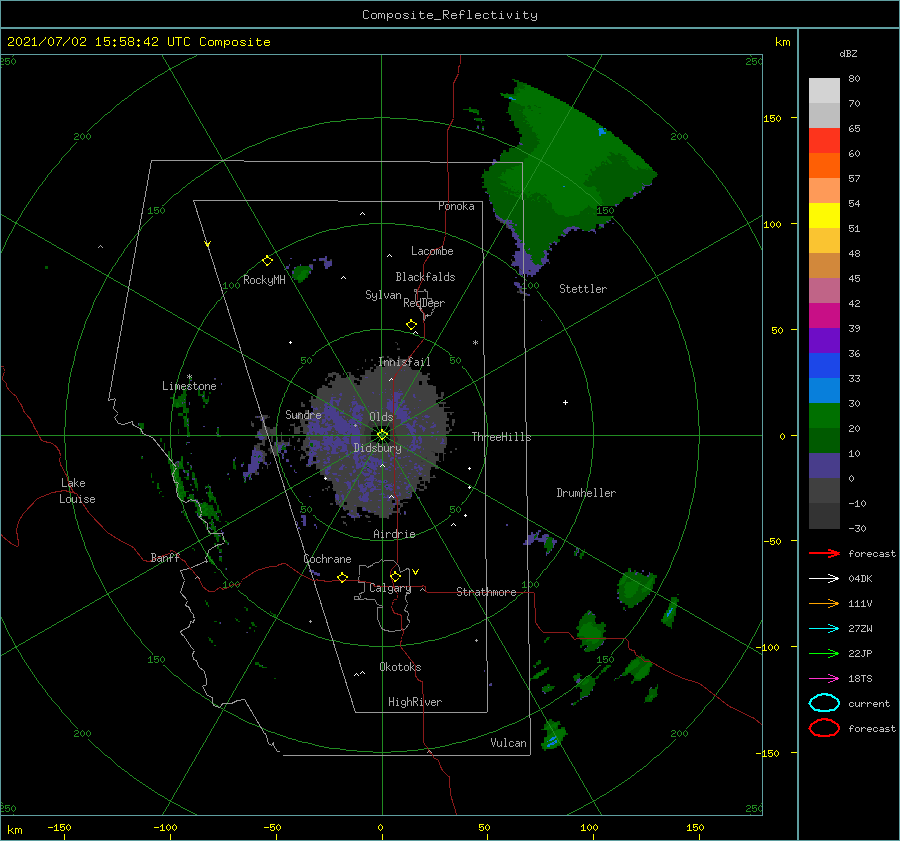Screen dimensions: 900x841
Task: Click the dark orange 57–60 dBZ swatch
Action: [x=824, y=166]
